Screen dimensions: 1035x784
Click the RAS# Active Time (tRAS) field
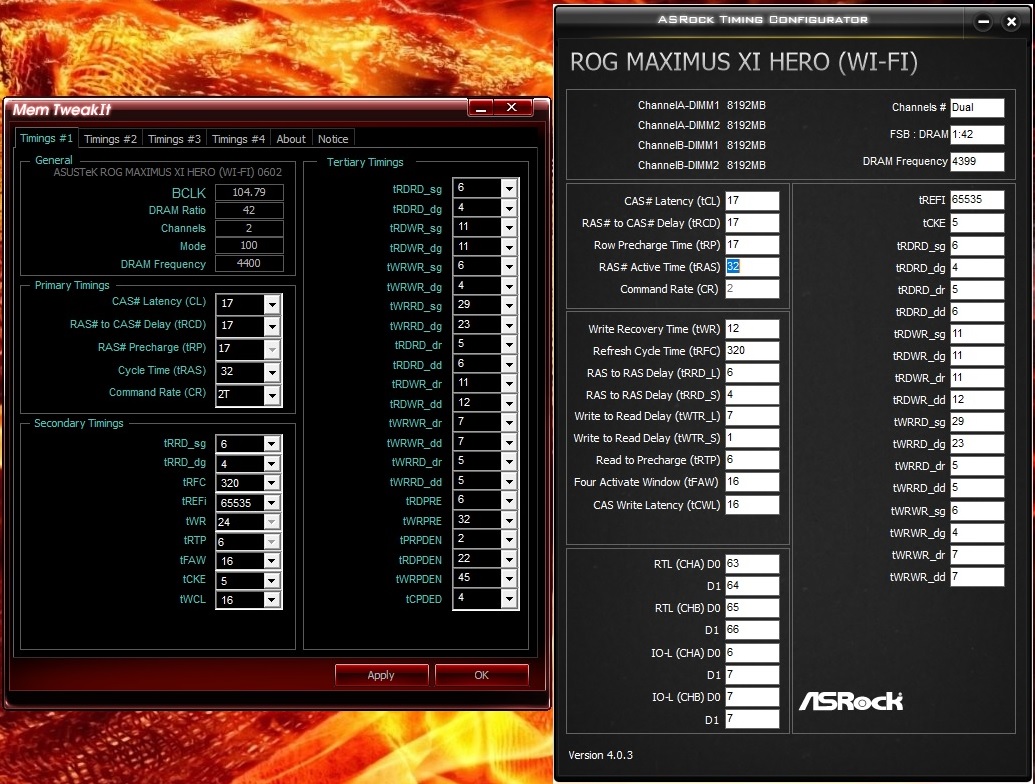[752, 267]
